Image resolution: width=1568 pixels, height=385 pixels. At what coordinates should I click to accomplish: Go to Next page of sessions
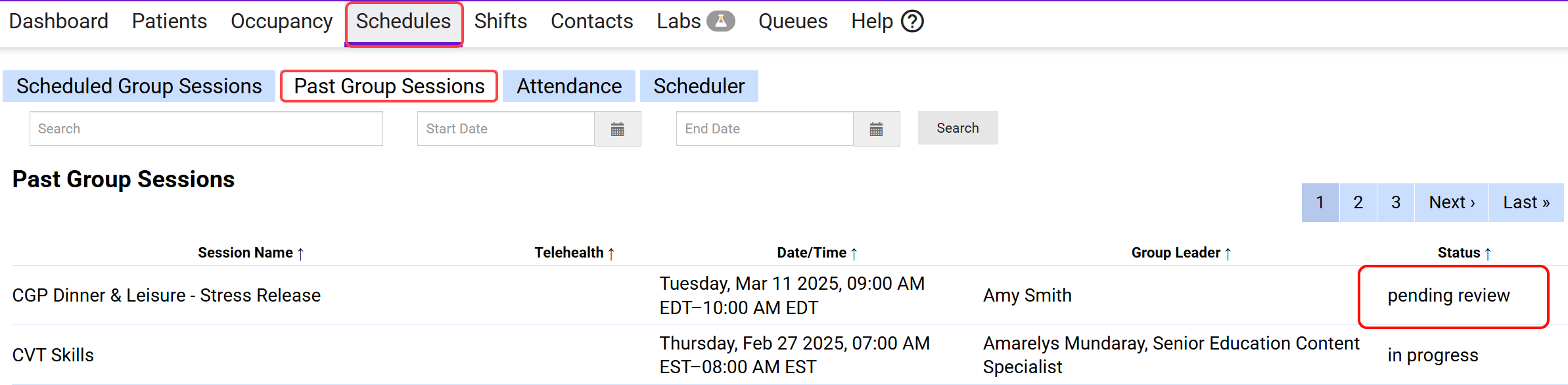click(x=1451, y=202)
